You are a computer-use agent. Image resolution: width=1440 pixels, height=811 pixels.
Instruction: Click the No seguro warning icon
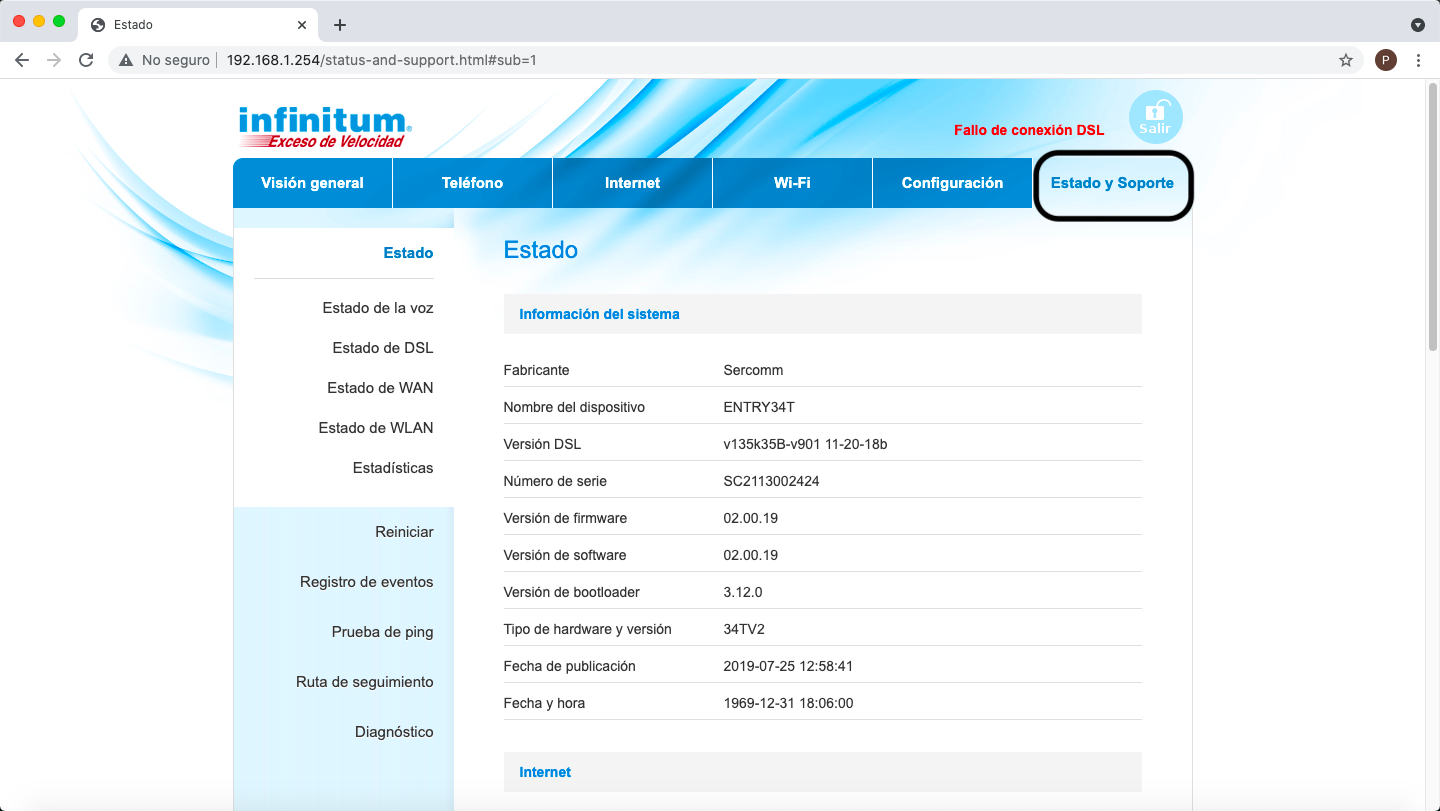(x=125, y=60)
